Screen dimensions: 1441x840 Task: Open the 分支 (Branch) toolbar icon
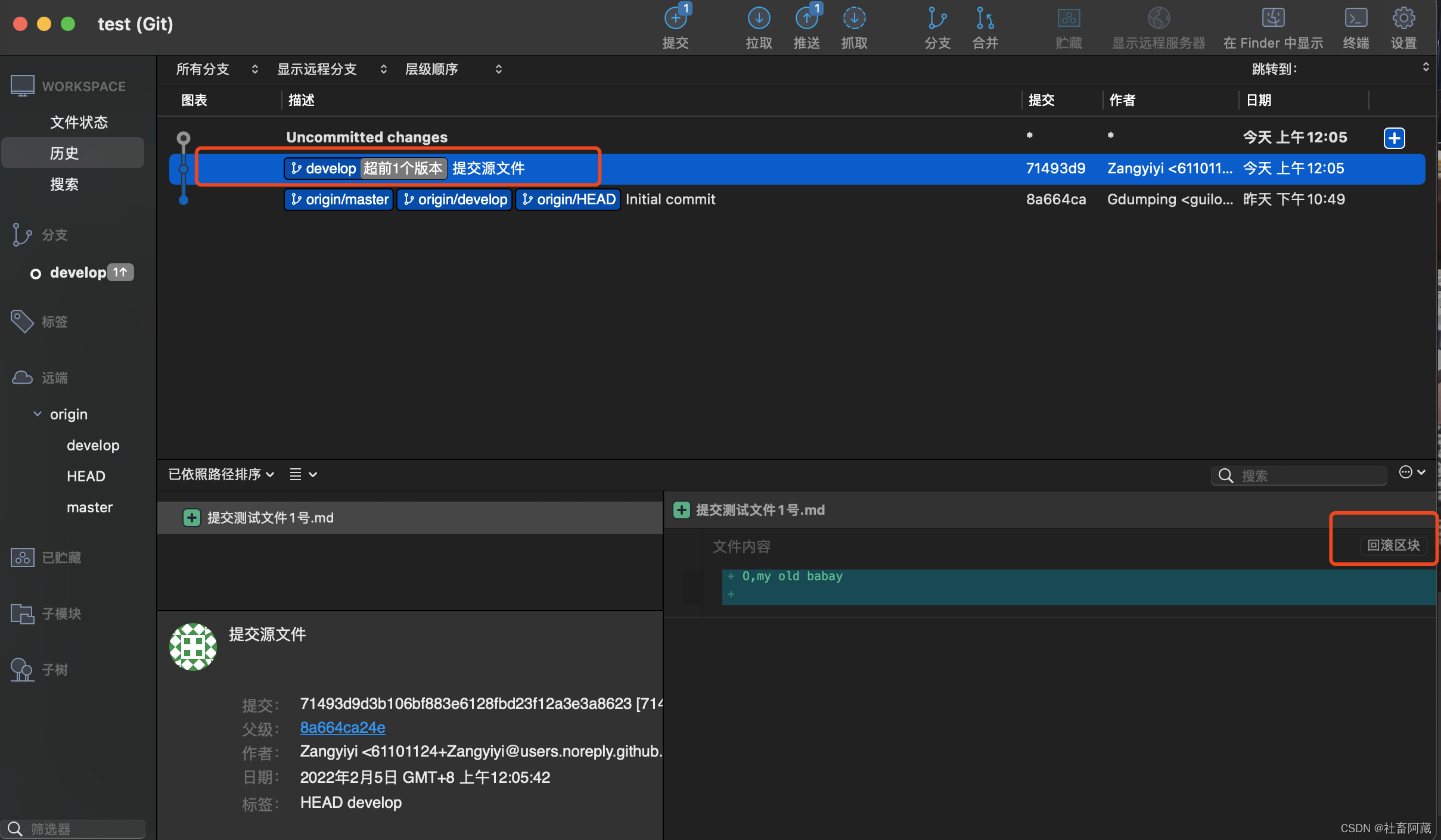(937, 19)
